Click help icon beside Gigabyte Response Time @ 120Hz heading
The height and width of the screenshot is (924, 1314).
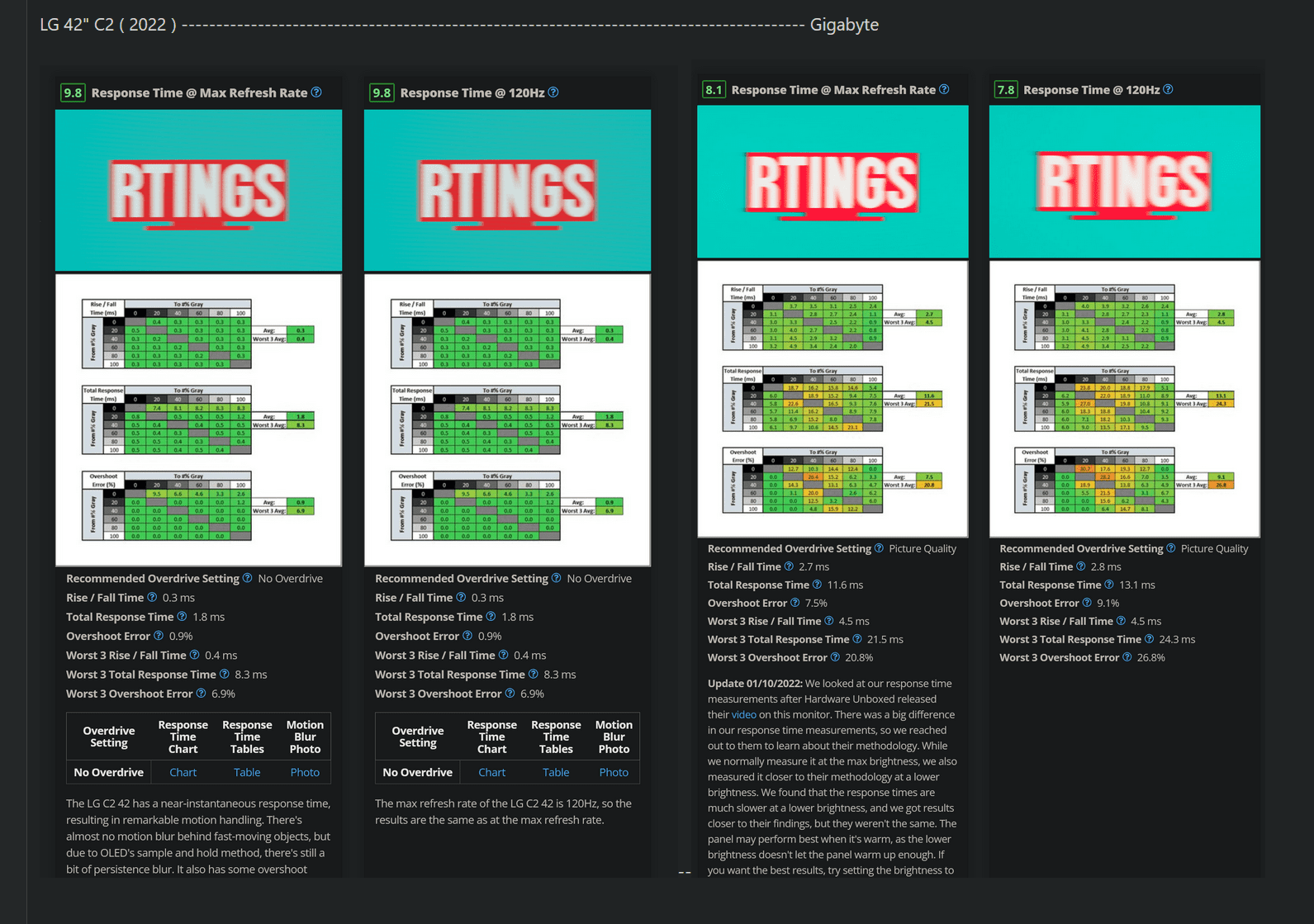tap(1168, 89)
